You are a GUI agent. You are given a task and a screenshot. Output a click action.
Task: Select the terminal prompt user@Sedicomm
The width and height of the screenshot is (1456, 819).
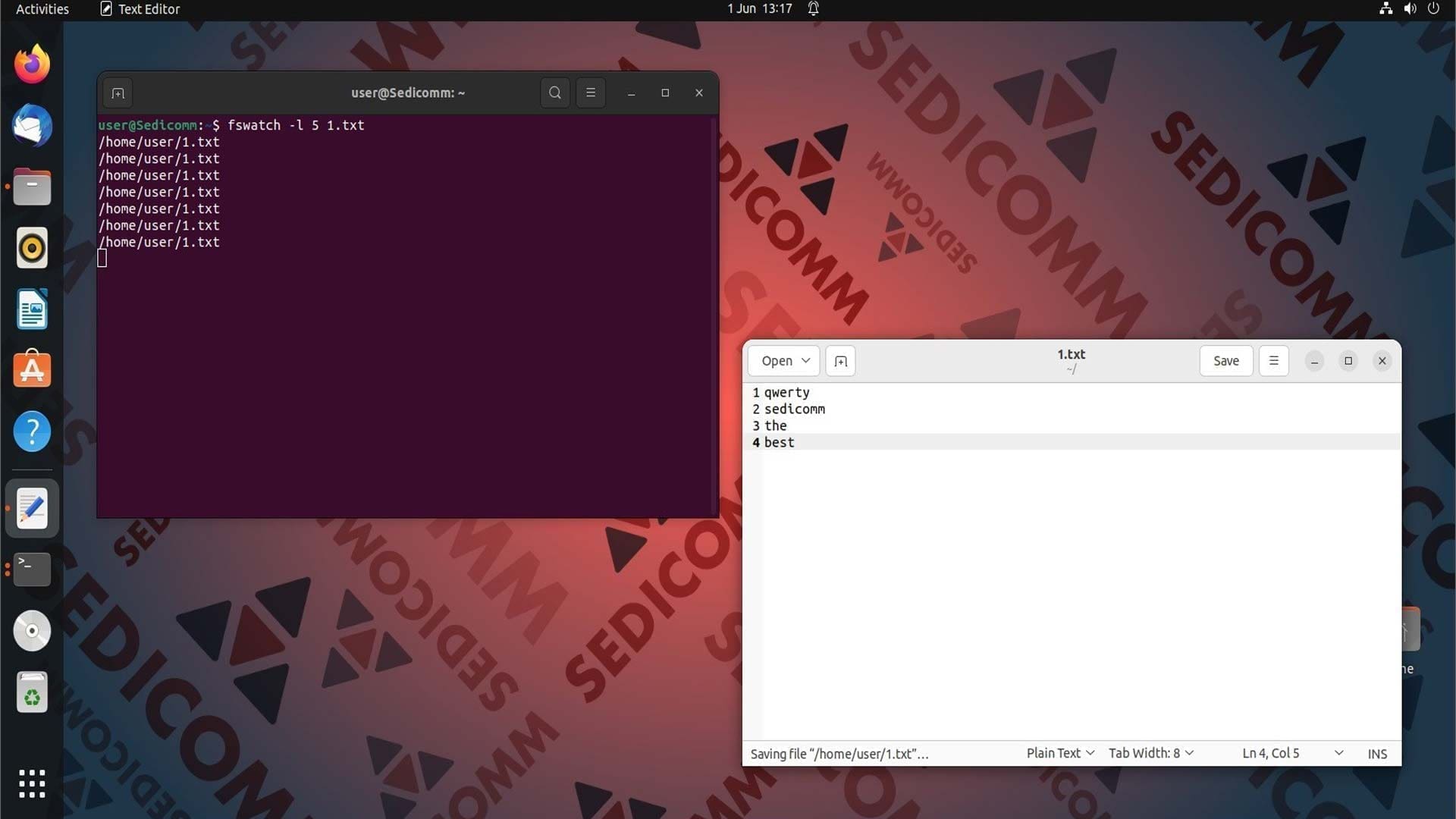click(148, 125)
